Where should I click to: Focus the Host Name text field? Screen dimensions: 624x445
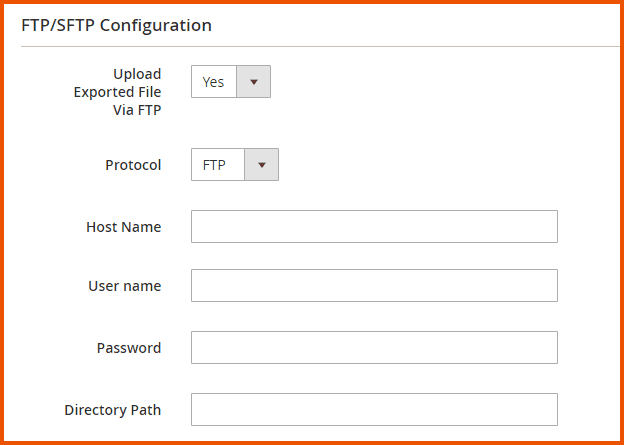click(374, 227)
